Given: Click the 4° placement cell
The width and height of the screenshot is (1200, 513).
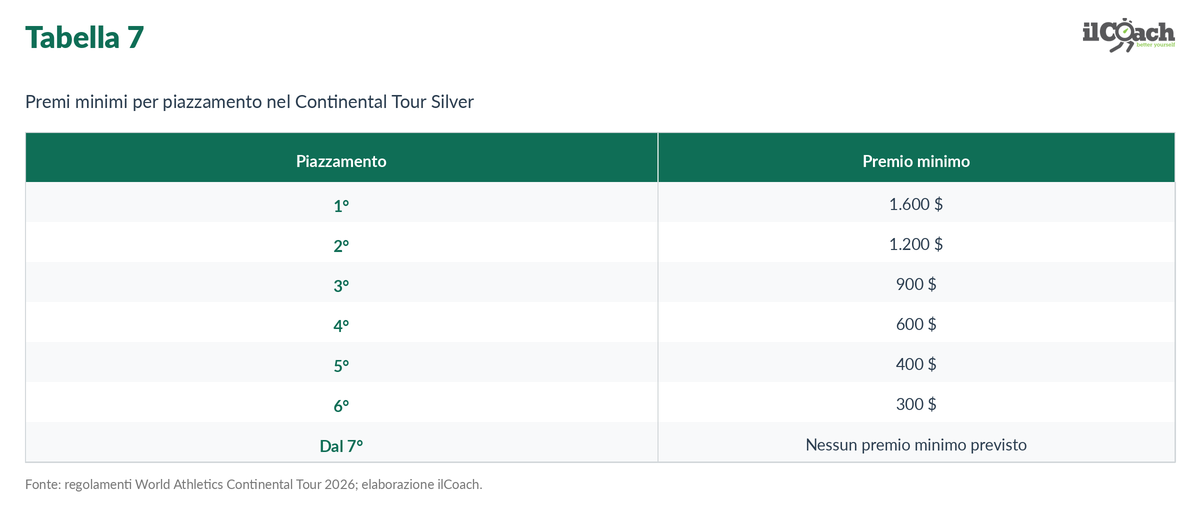Looking at the screenshot, I should point(341,325).
